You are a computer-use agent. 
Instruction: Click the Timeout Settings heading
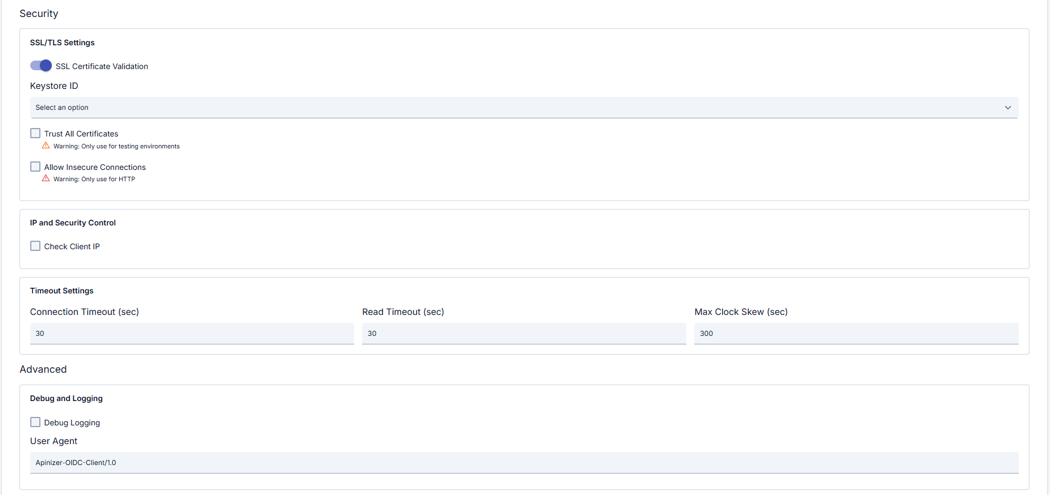(x=62, y=291)
